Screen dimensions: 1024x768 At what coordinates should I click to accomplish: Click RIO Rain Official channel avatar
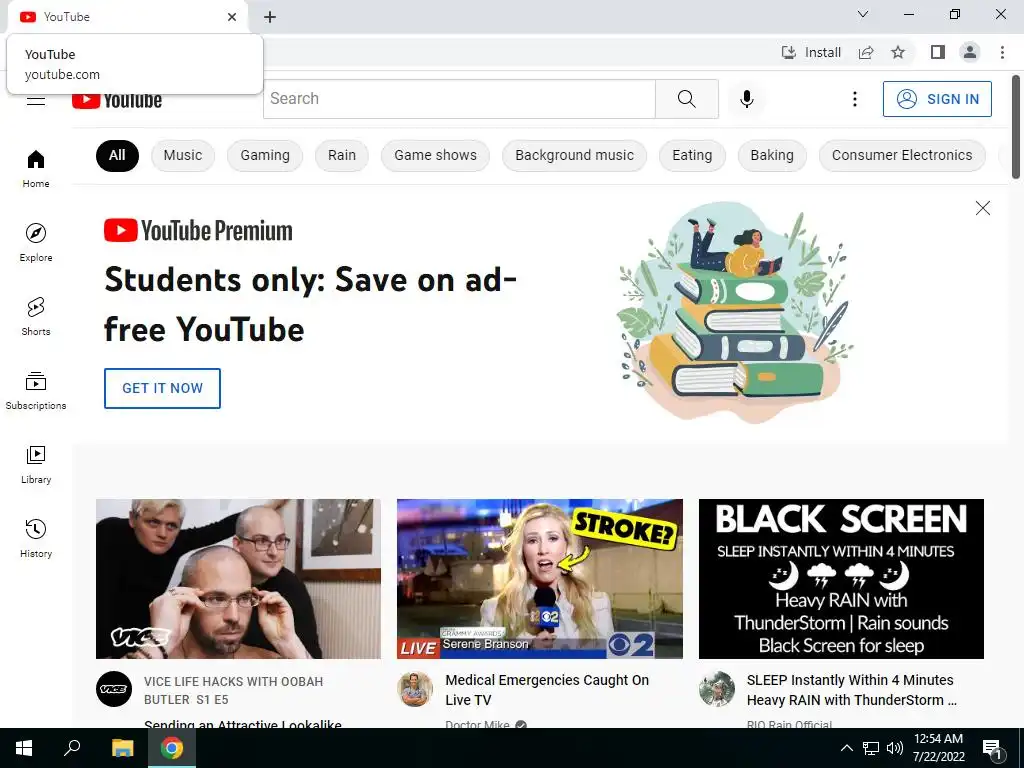tap(716, 688)
